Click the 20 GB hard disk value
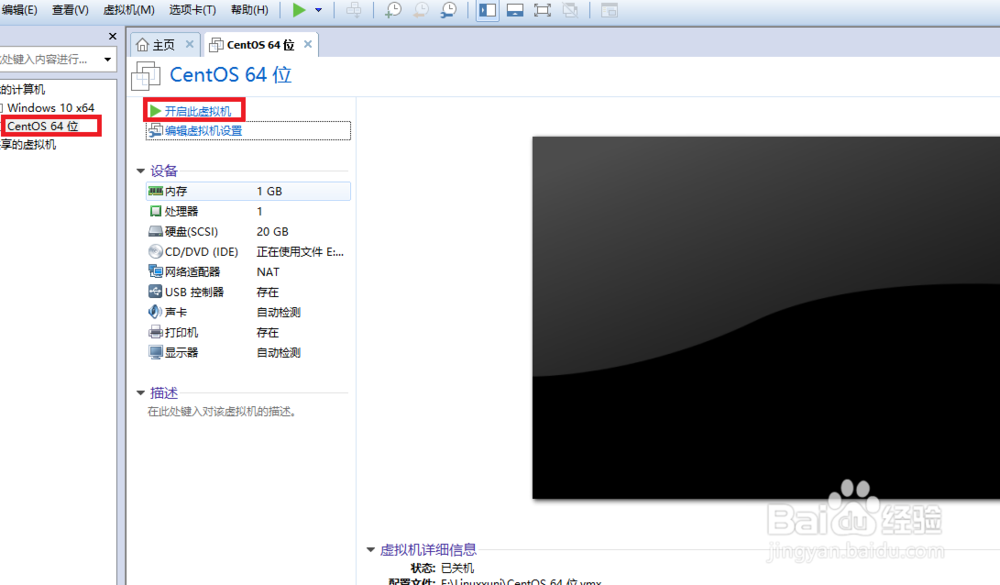The image size is (1000, 585). click(x=272, y=232)
